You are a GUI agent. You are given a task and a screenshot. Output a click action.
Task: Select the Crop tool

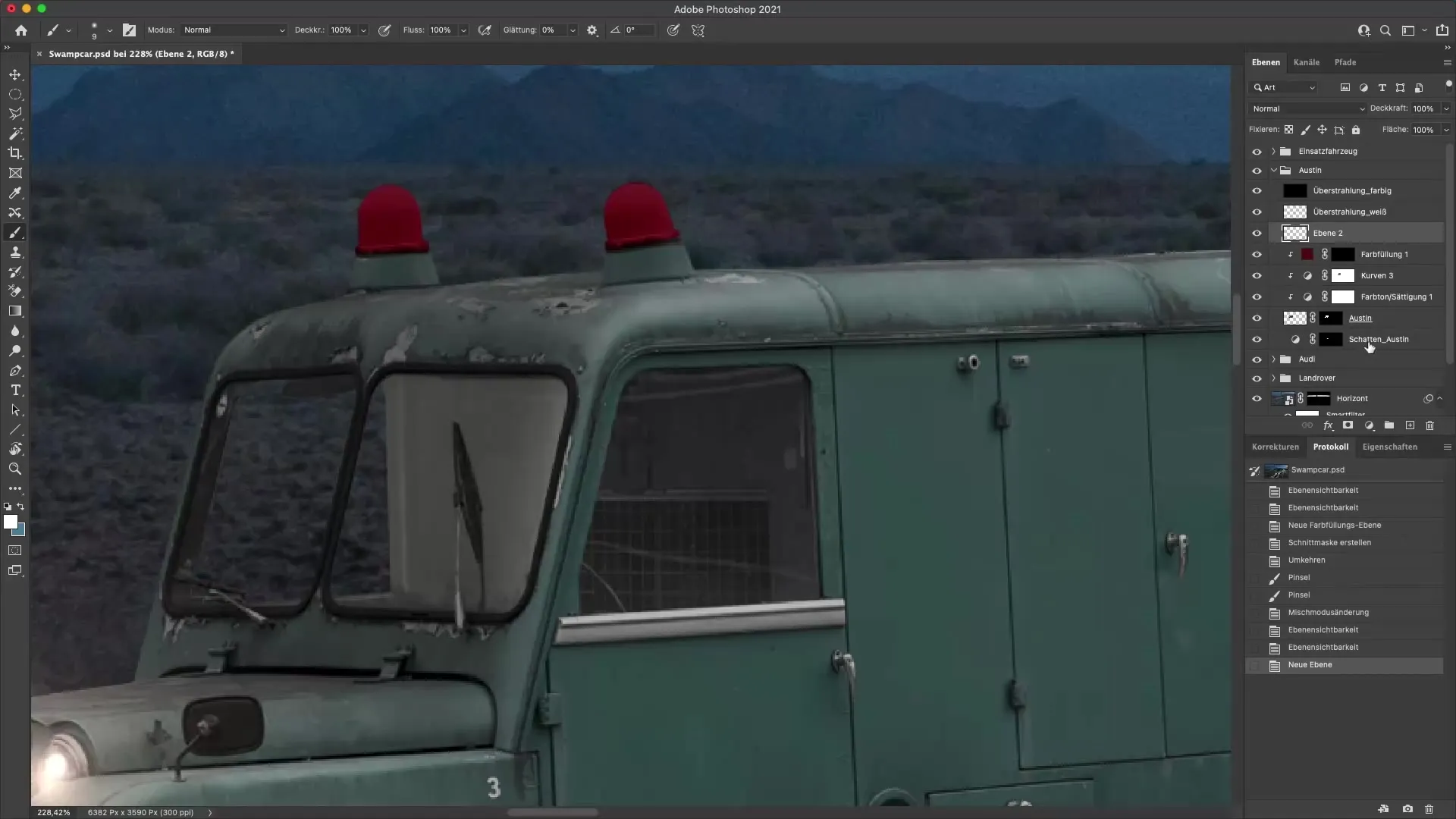click(15, 153)
